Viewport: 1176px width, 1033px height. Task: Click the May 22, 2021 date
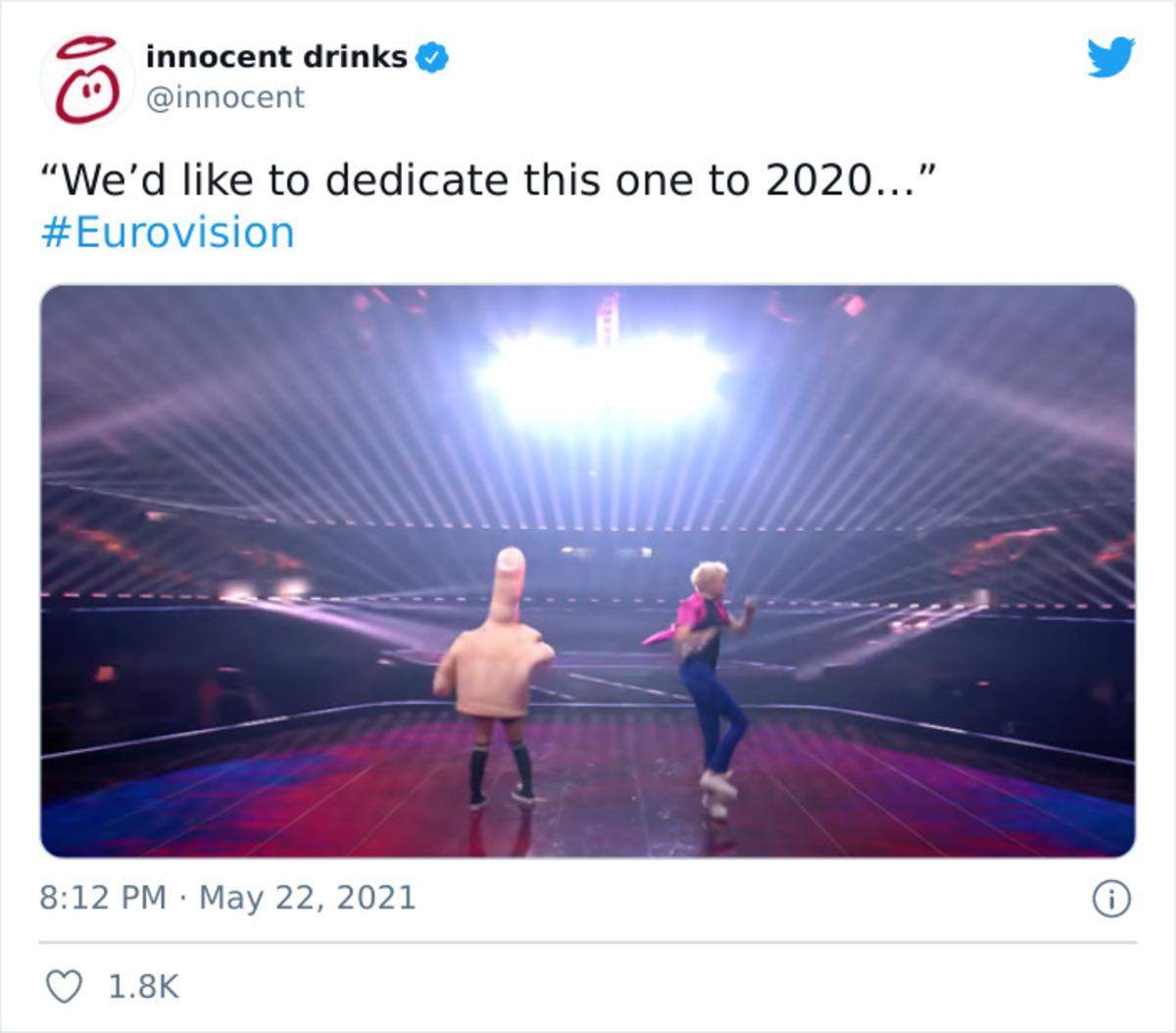tap(308, 898)
